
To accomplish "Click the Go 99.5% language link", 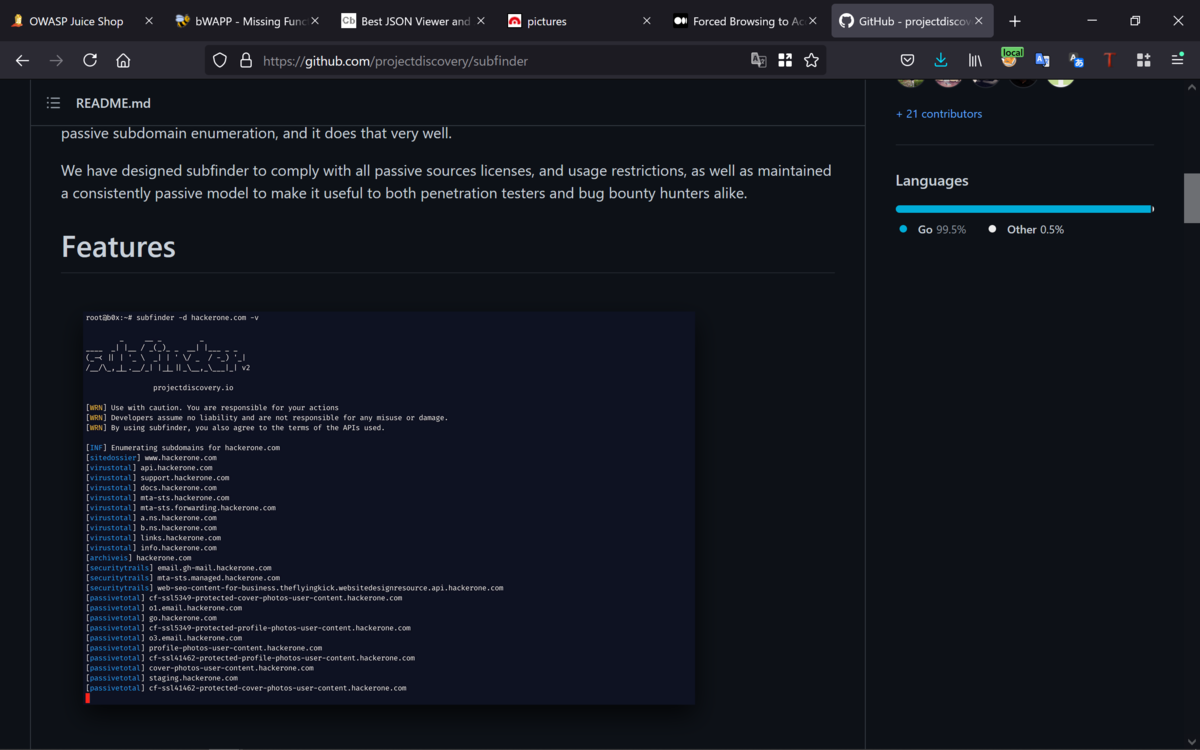I will pos(932,230).
